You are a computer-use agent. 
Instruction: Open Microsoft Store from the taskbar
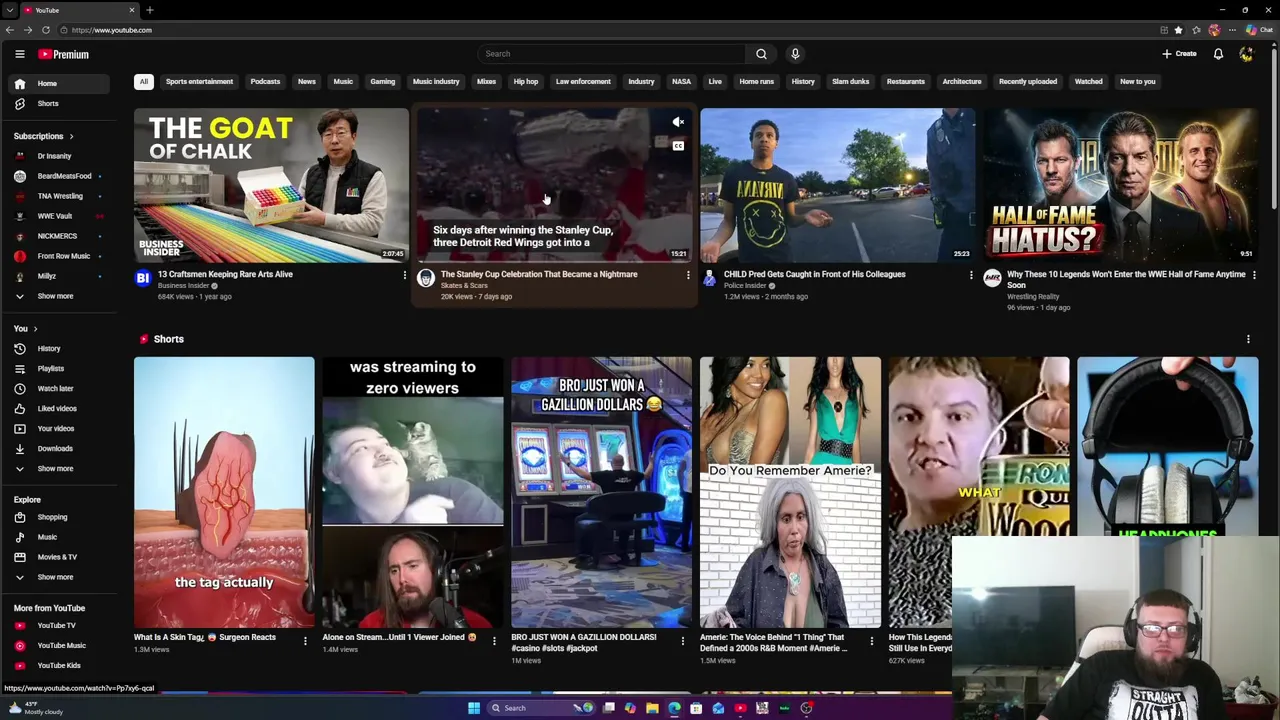(x=696, y=708)
